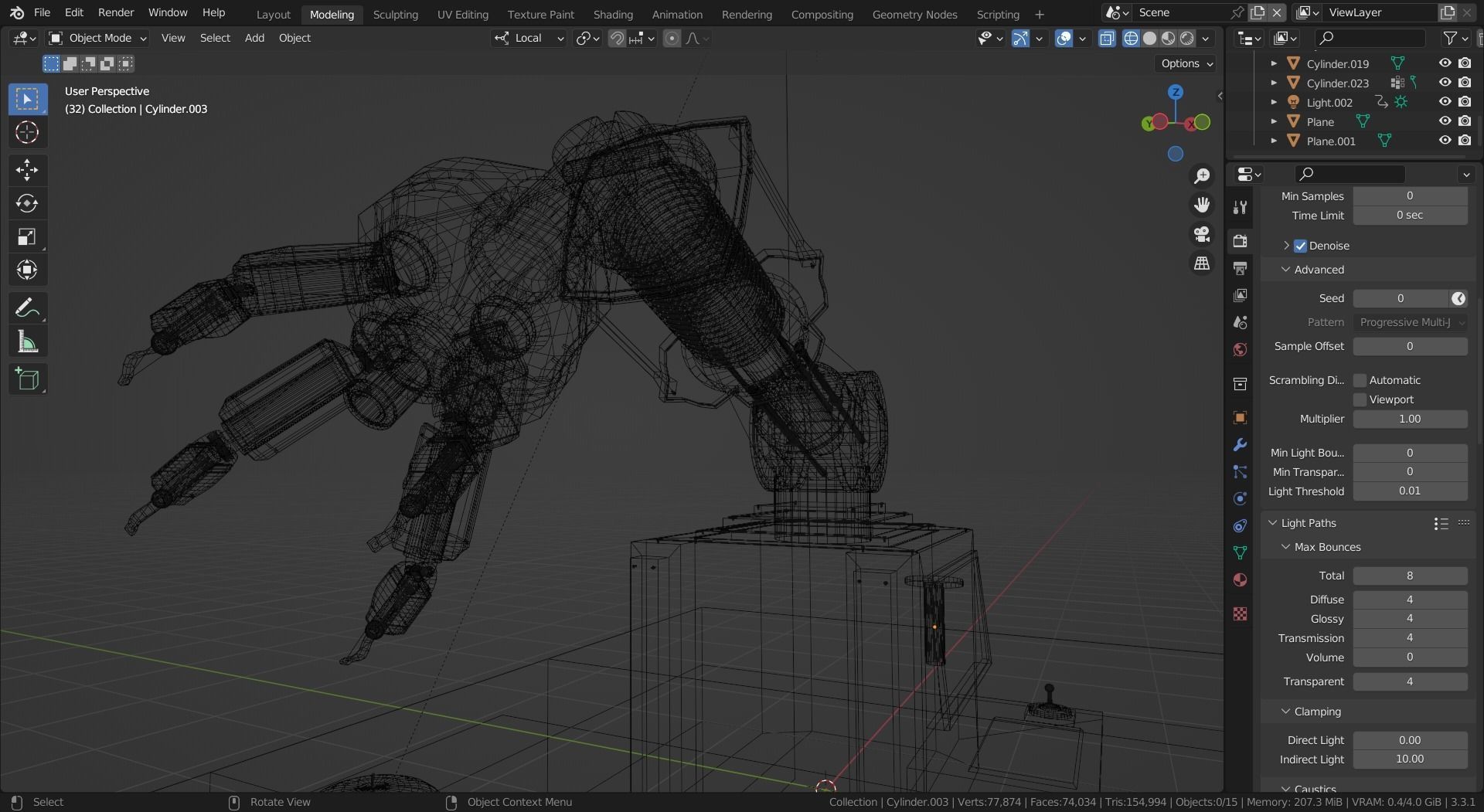1484x812 pixels.
Task: Disable Cylinder.023 in renders
Action: (x=1465, y=83)
